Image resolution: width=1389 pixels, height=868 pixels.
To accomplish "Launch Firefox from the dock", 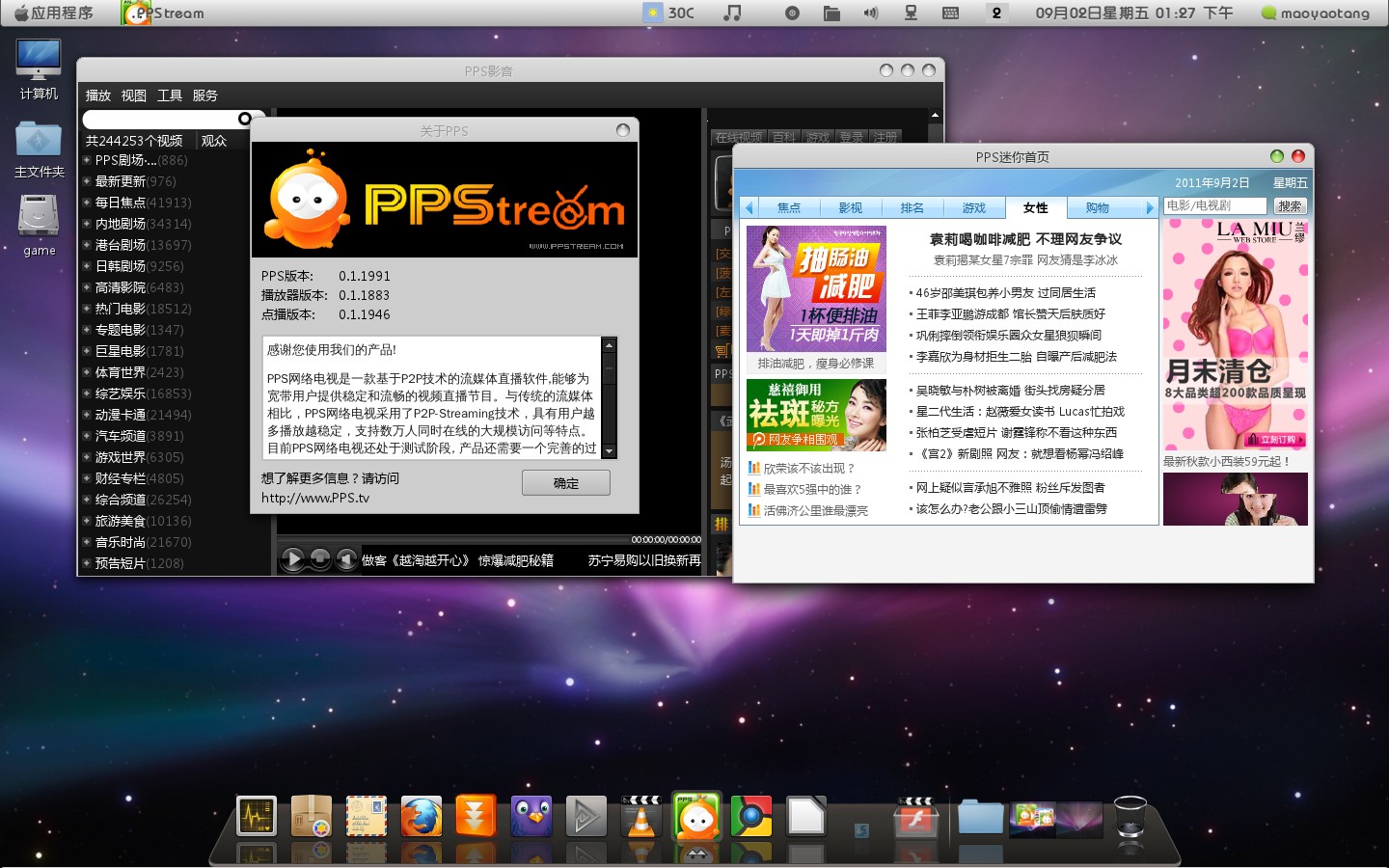I will (422, 817).
